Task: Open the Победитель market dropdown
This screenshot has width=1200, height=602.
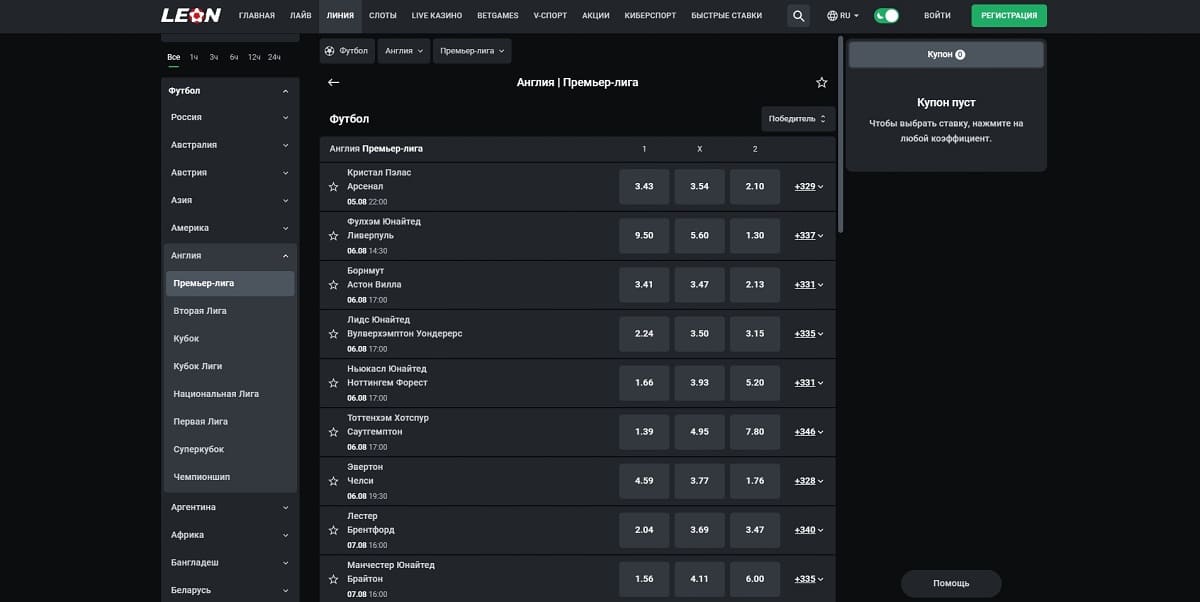Action: tap(798, 119)
